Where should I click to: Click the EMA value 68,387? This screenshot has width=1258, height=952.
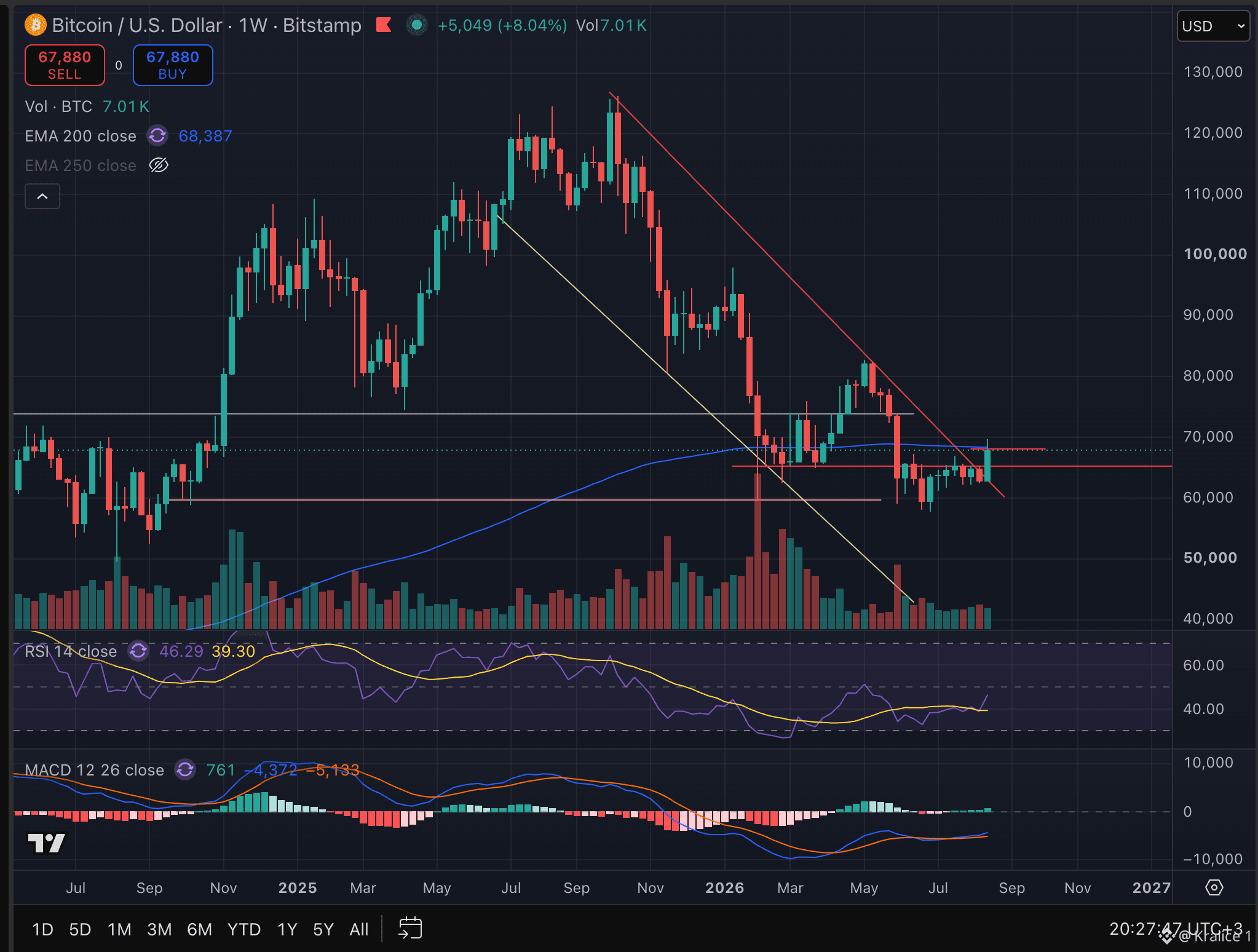(205, 136)
